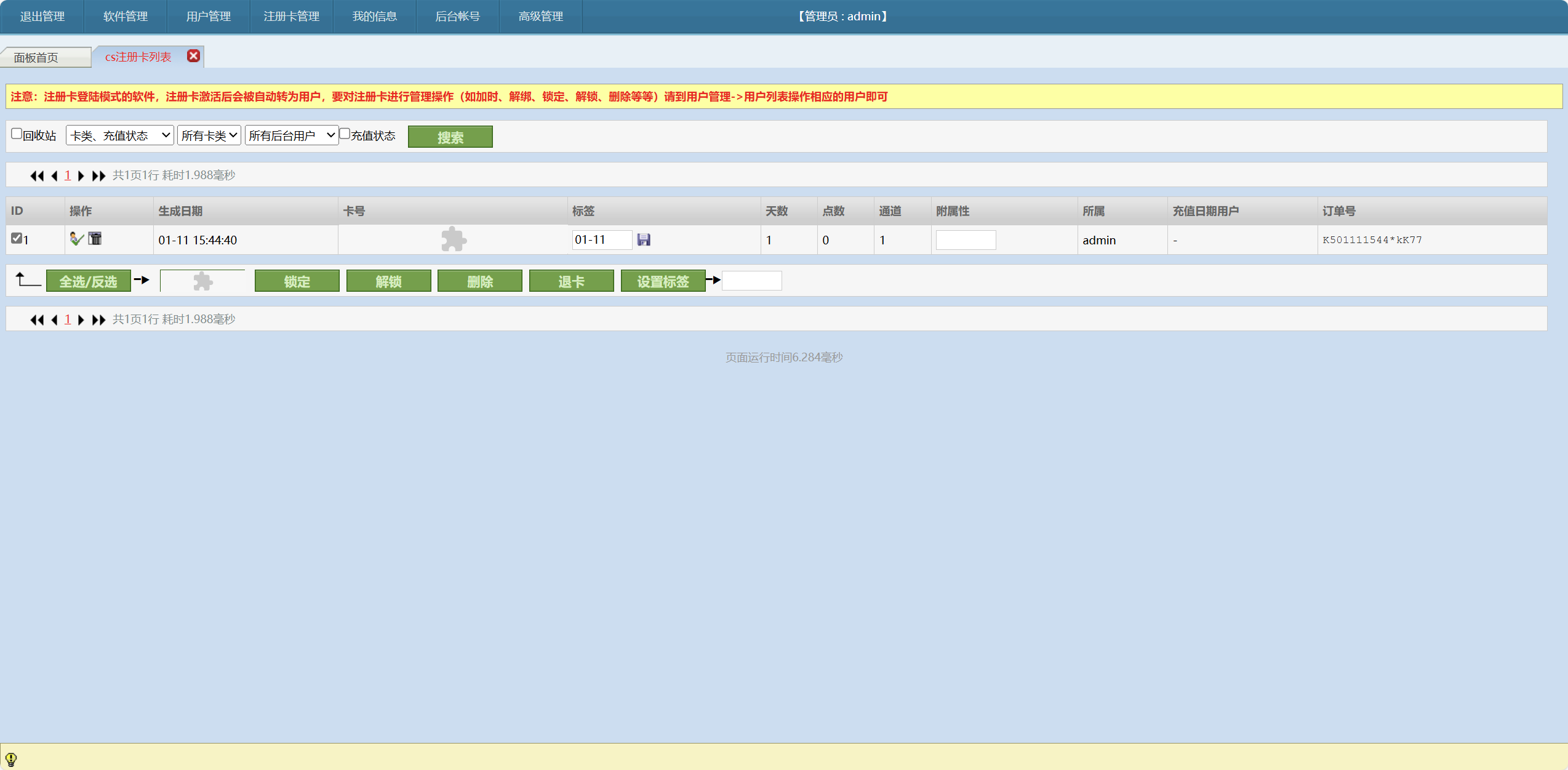Screen dimensions: 1568x770
Task: Click the 锁定 button
Action: click(297, 281)
